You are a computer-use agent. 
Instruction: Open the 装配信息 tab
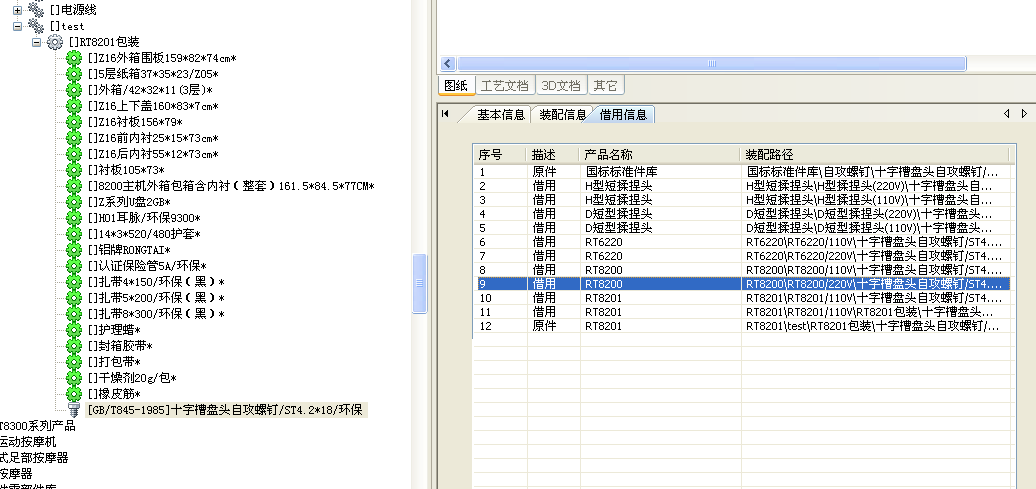pyautogui.click(x=562, y=114)
